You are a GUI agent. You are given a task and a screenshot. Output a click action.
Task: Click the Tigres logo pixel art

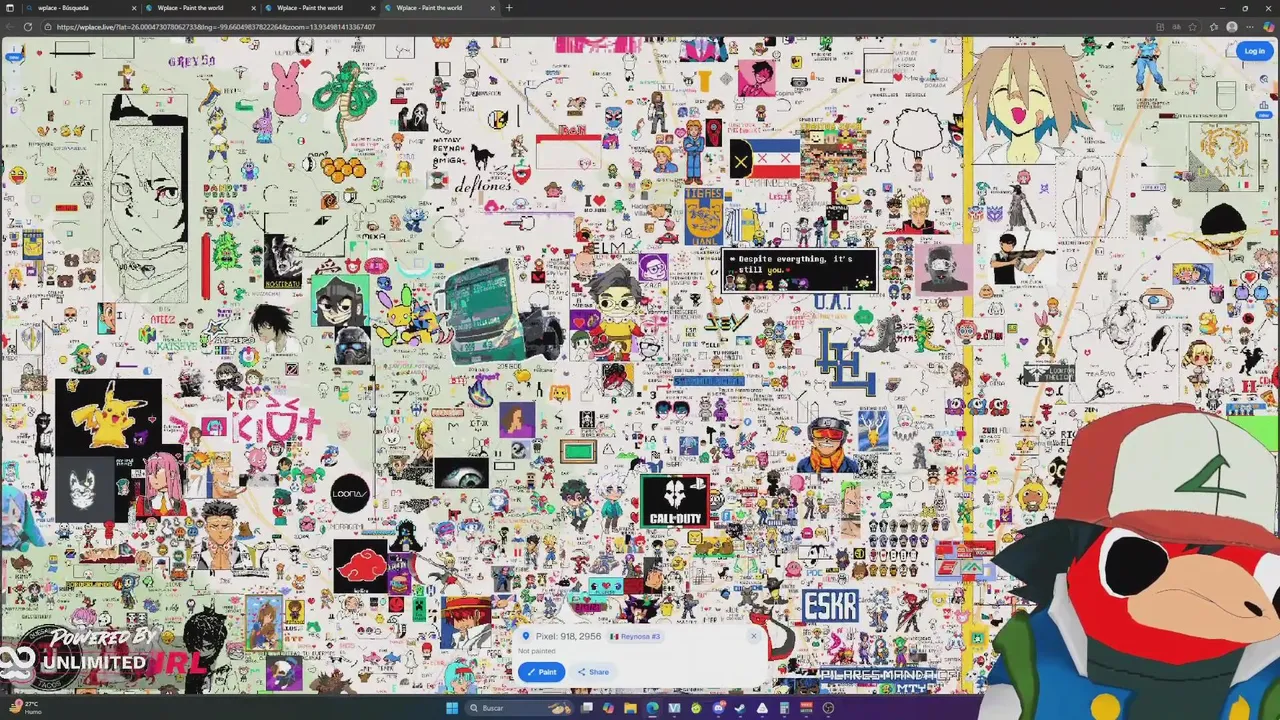tap(703, 216)
